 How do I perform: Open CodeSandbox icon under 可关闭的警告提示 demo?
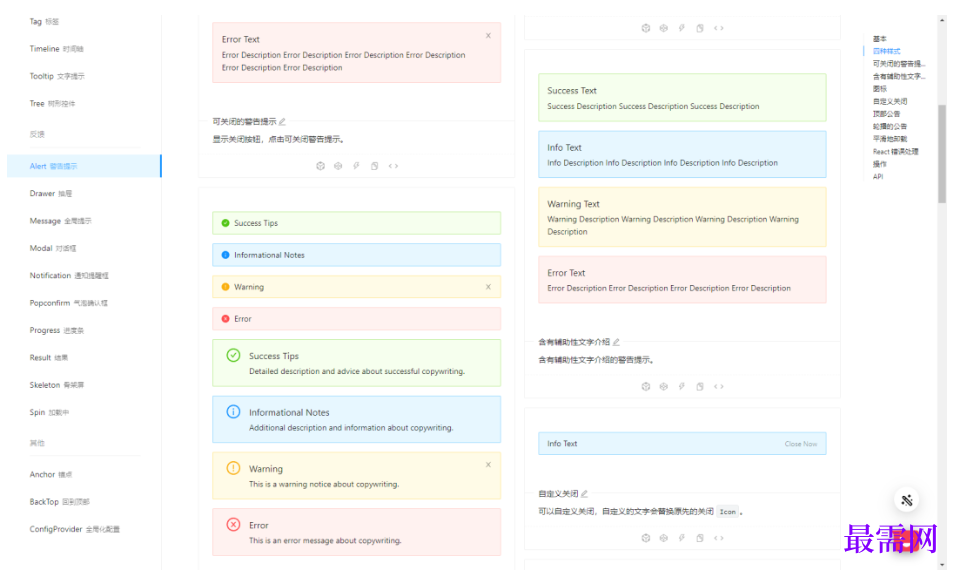point(321,166)
